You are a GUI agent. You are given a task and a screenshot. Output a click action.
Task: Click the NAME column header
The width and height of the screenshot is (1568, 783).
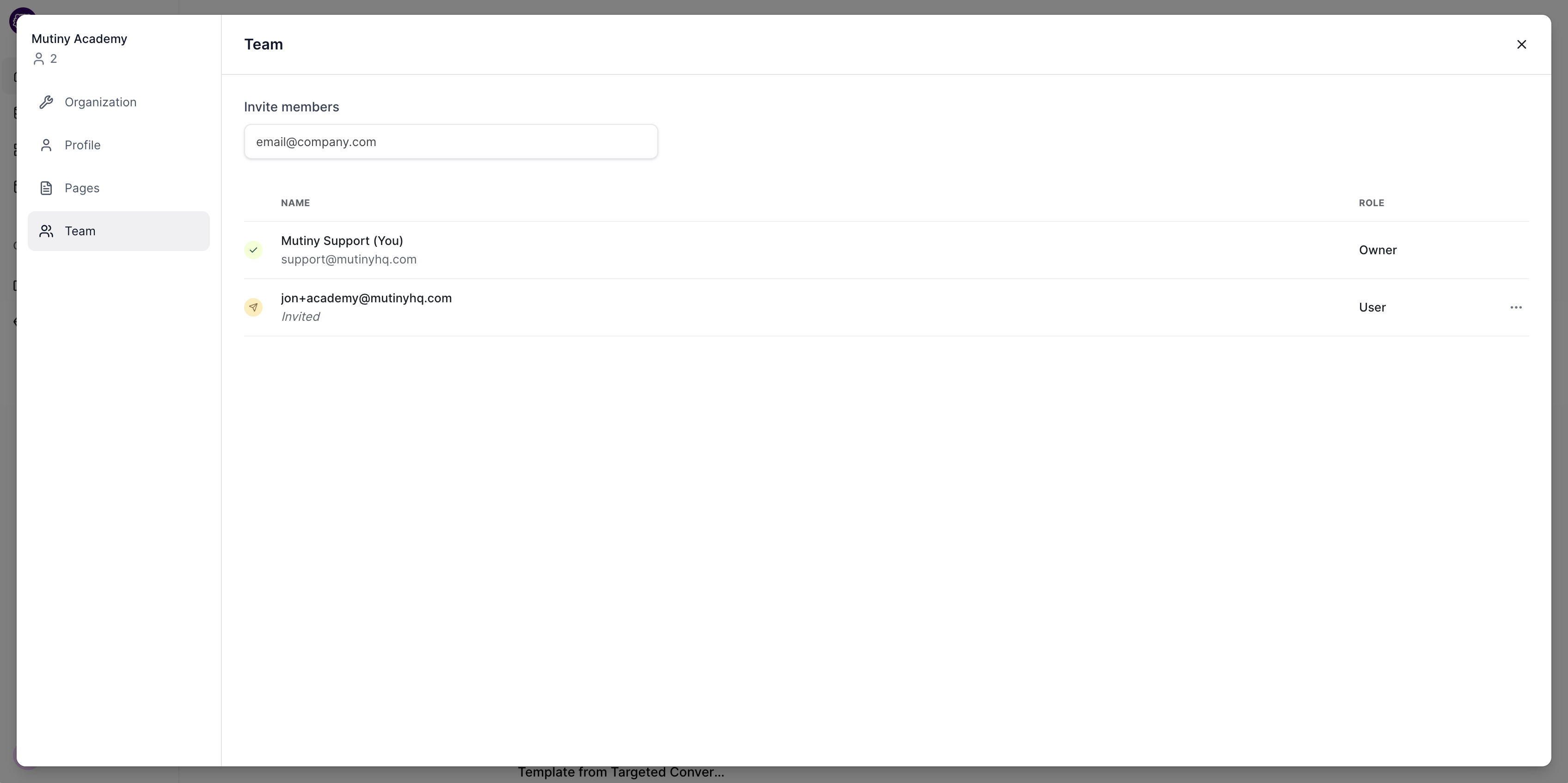[x=296, y=202]
